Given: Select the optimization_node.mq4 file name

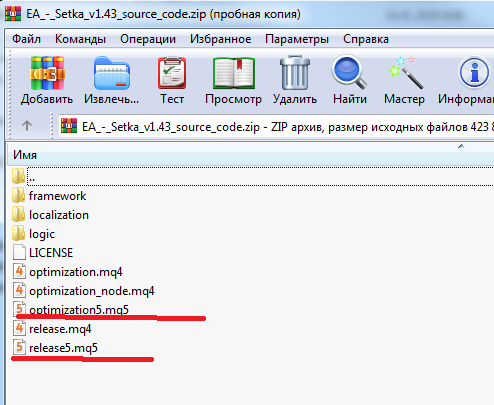Looking at the screenshot, I should pyautogui.click(x=92, y=291).
